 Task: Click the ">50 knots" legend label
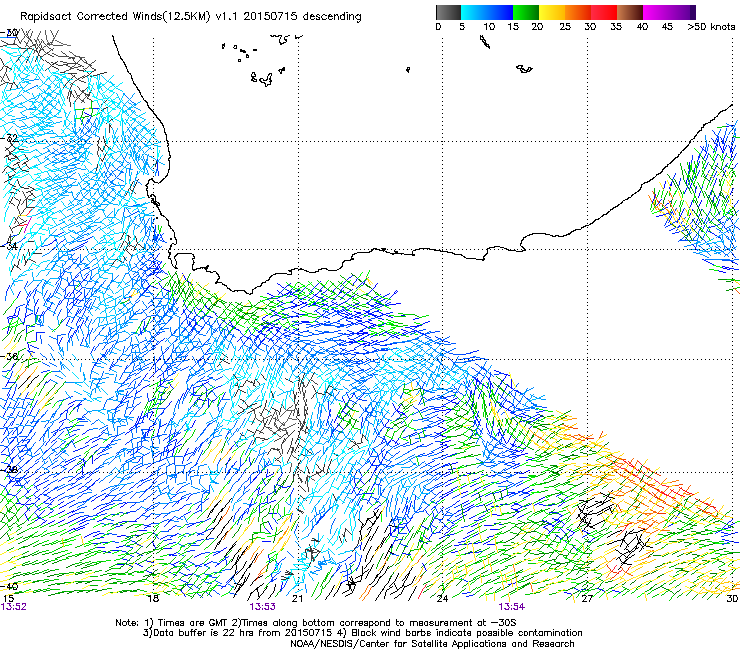[x=711, y=27]
